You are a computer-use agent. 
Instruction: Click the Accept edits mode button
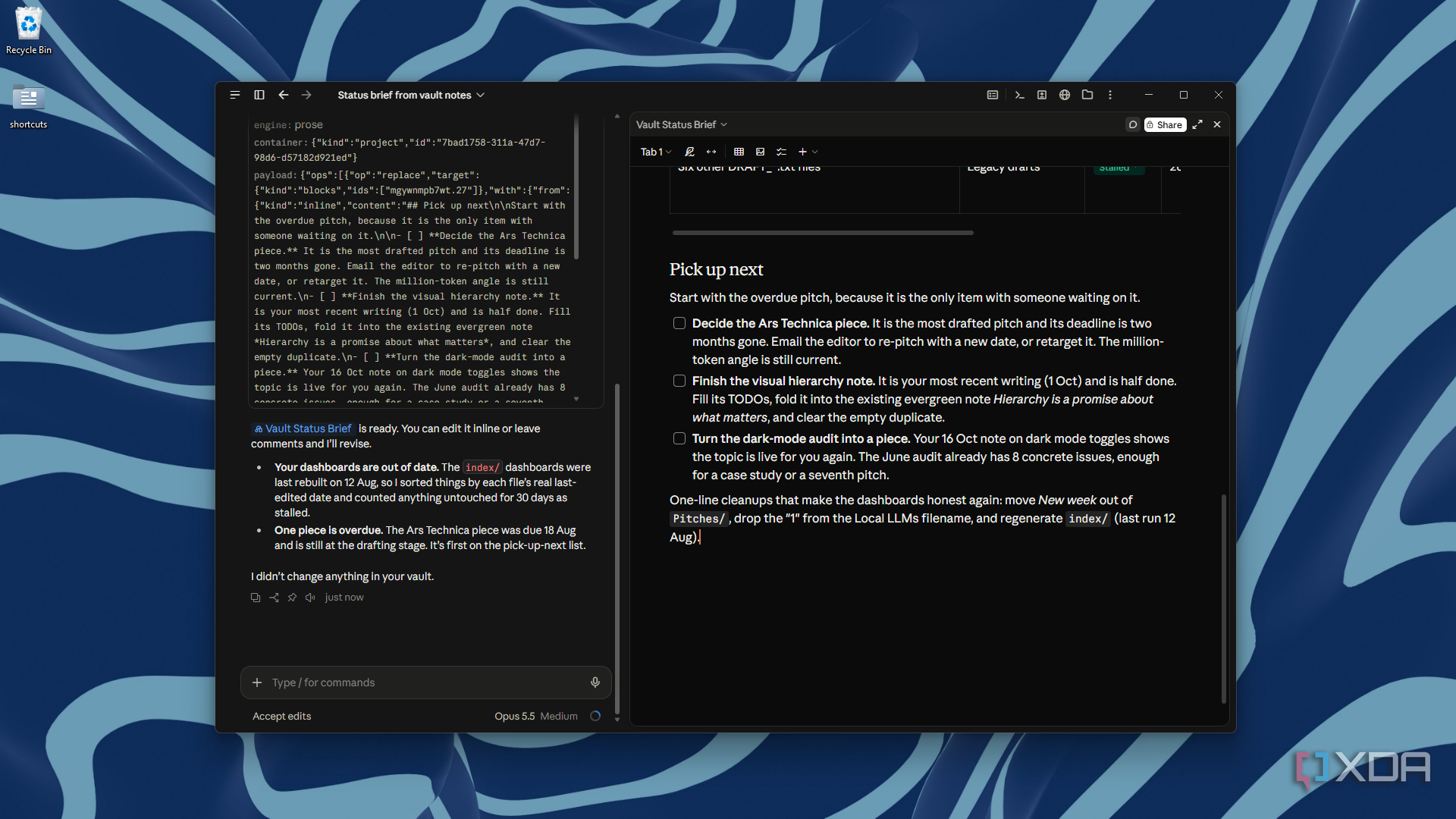282,716
